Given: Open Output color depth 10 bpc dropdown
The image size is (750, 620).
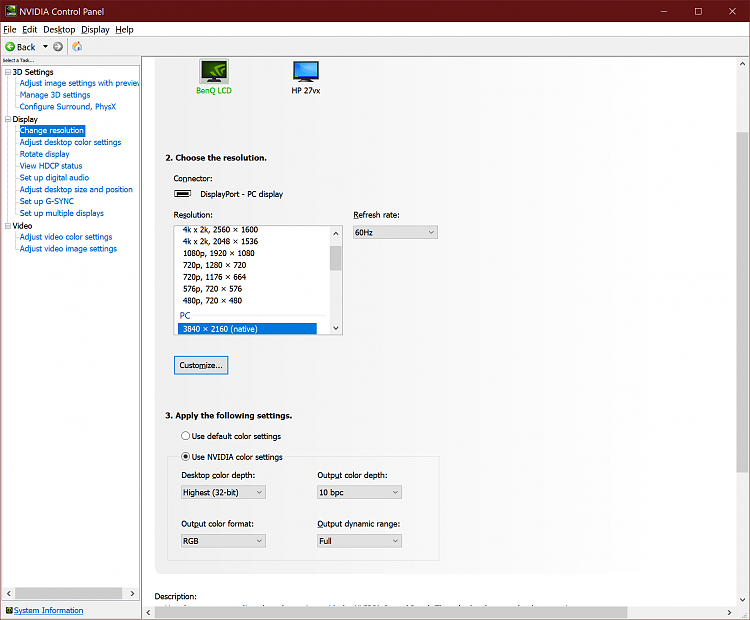Looking at the screenshot, I should click(x=359, y=492).
